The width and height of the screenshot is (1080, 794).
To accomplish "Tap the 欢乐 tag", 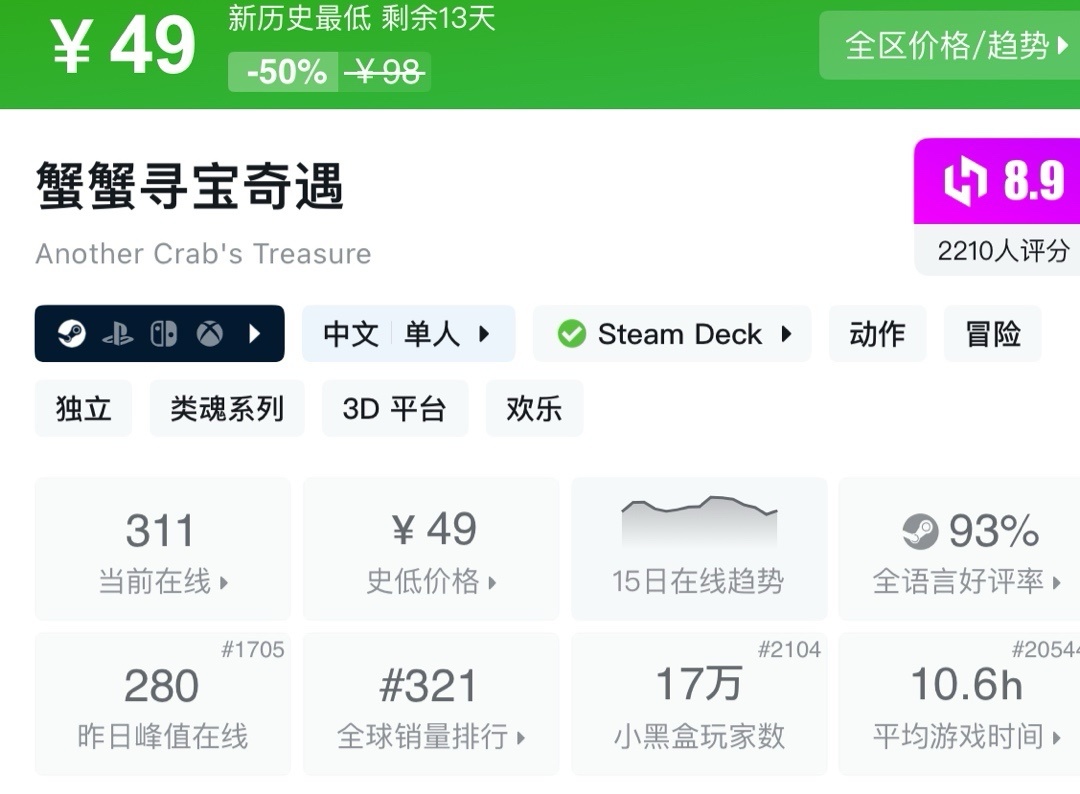I will coord(534,408).
